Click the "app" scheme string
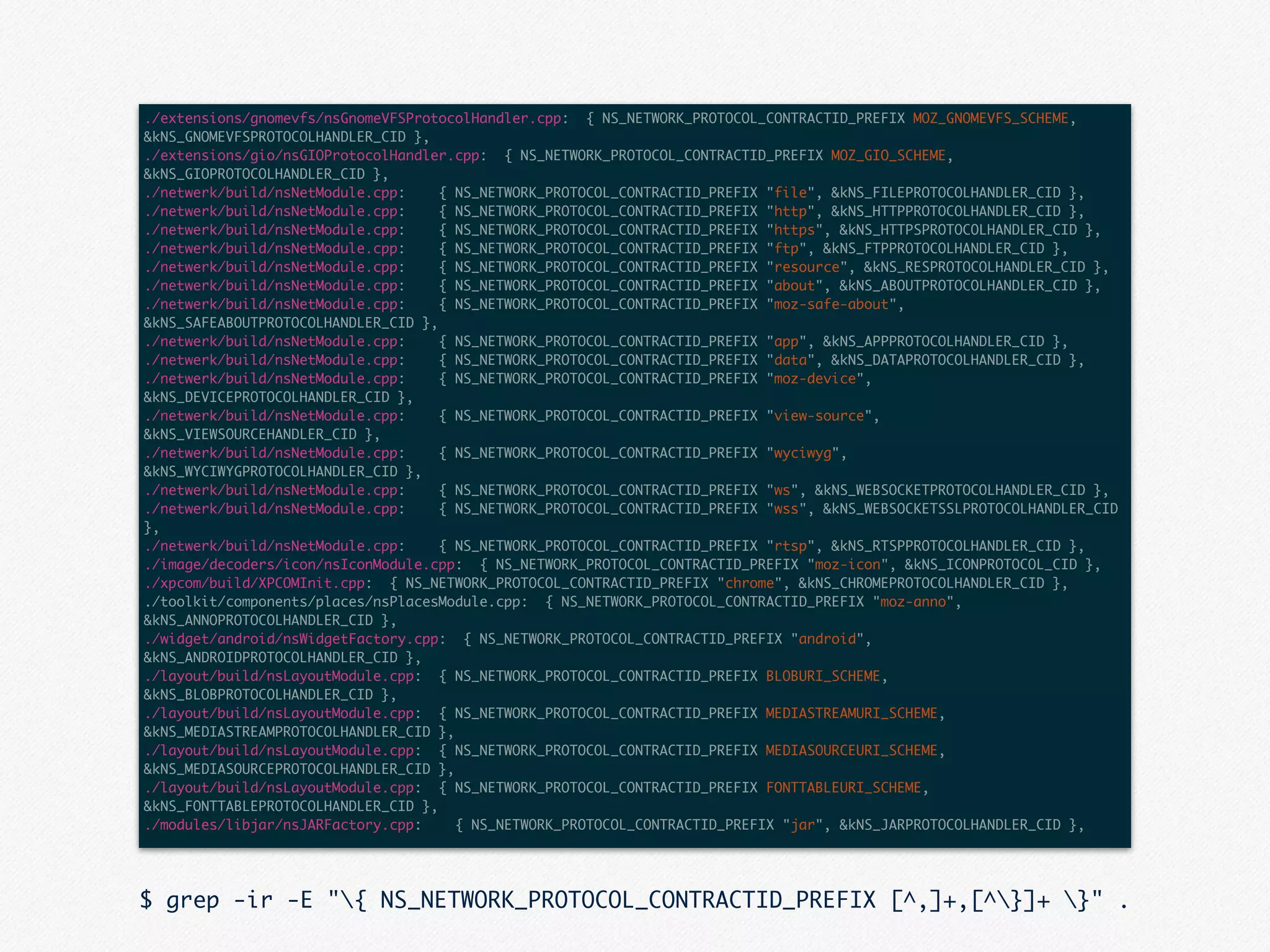The height and width of the screenshot is (952, 1270). [786, 342]
